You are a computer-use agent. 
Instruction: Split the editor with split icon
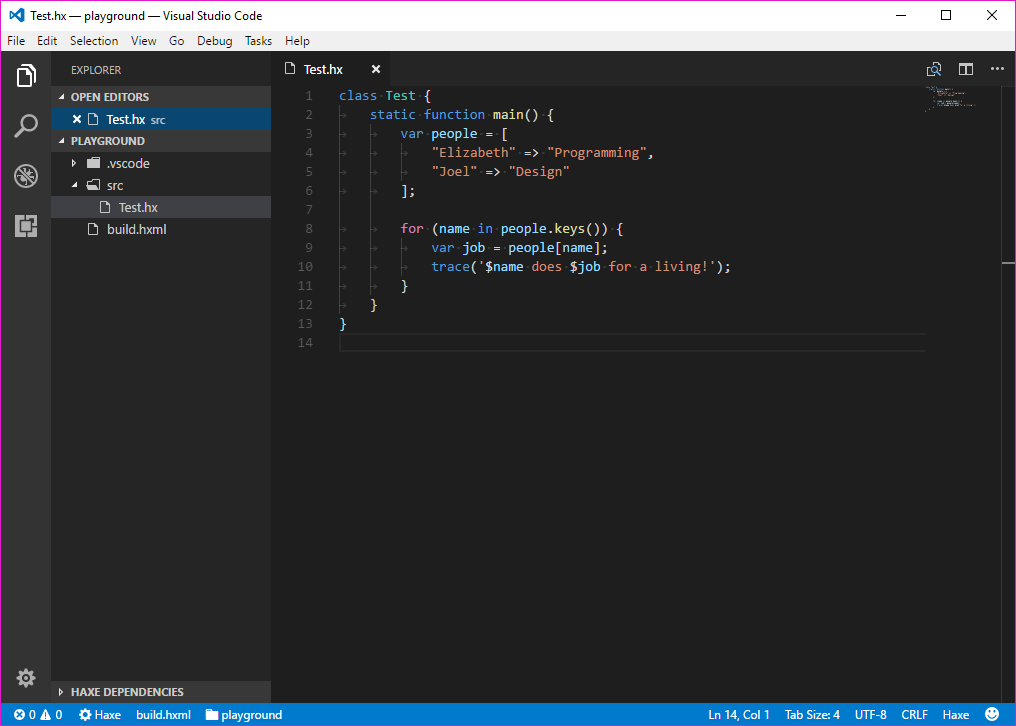coord(966,69)
